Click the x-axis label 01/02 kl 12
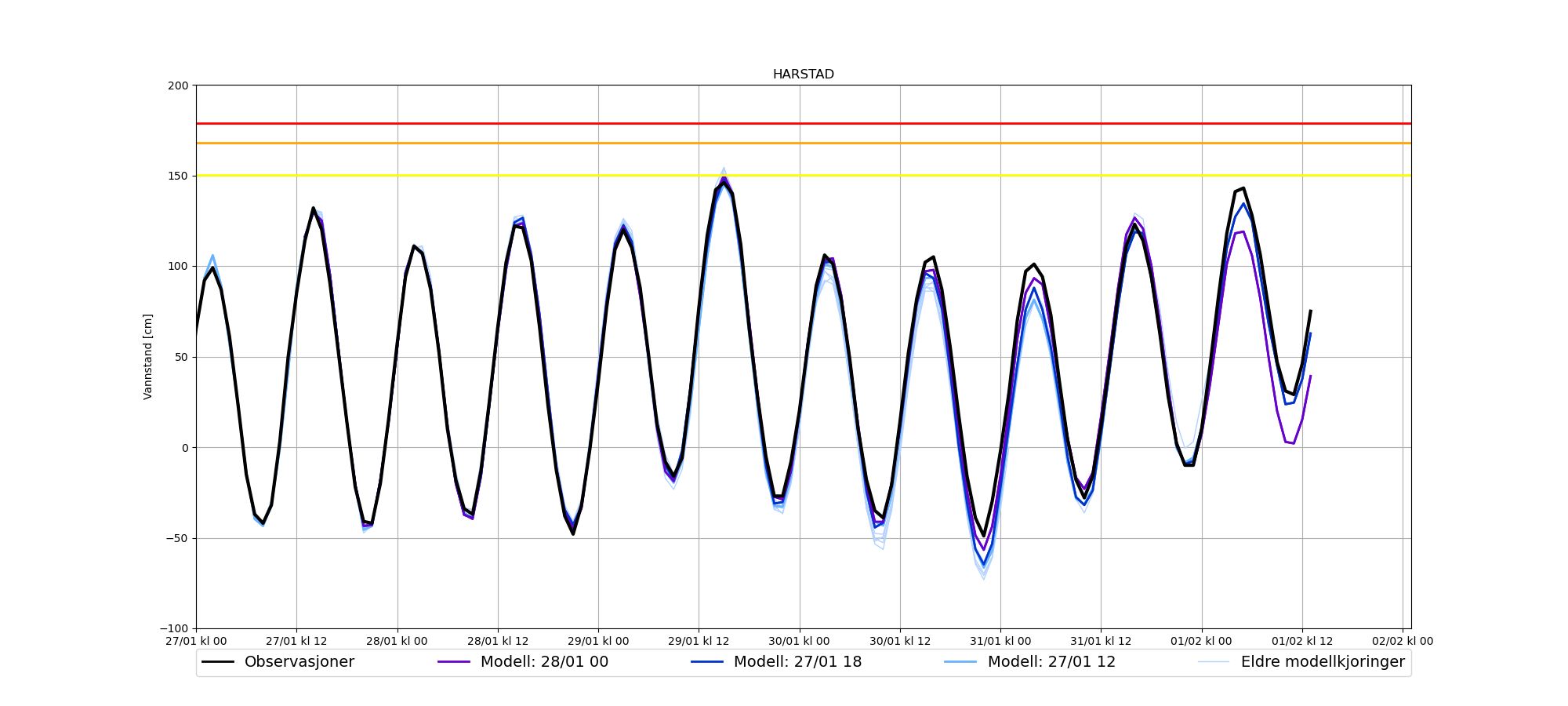 pos(1302,641)
